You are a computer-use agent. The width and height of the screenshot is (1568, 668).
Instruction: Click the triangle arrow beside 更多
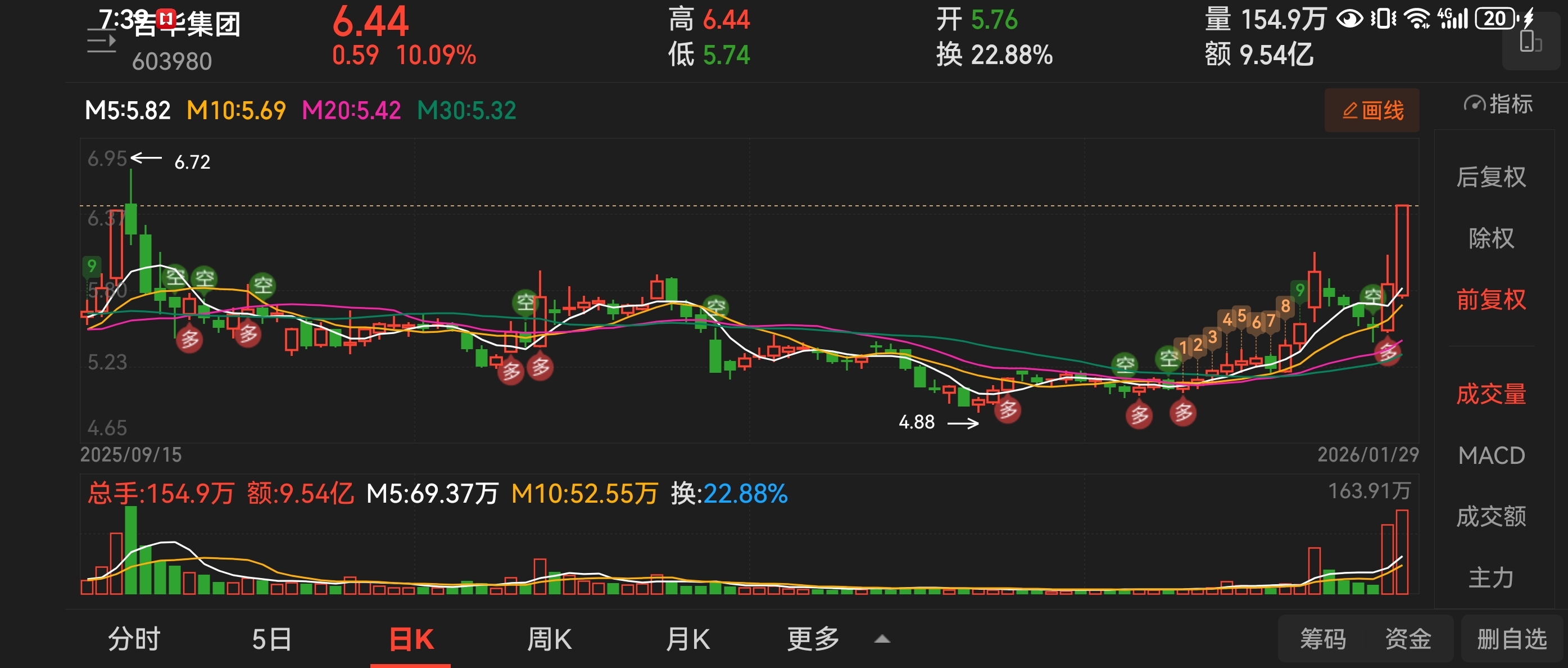pos(882,639)
